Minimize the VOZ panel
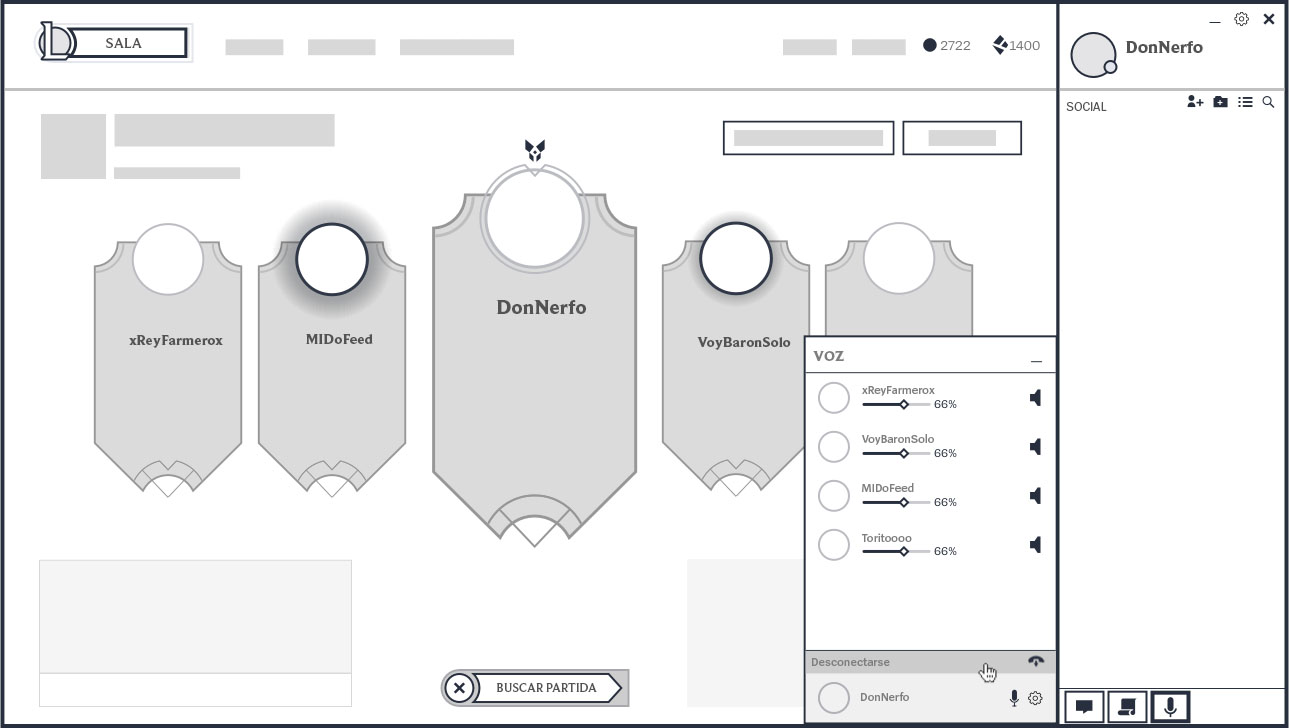 point(1036,361)
